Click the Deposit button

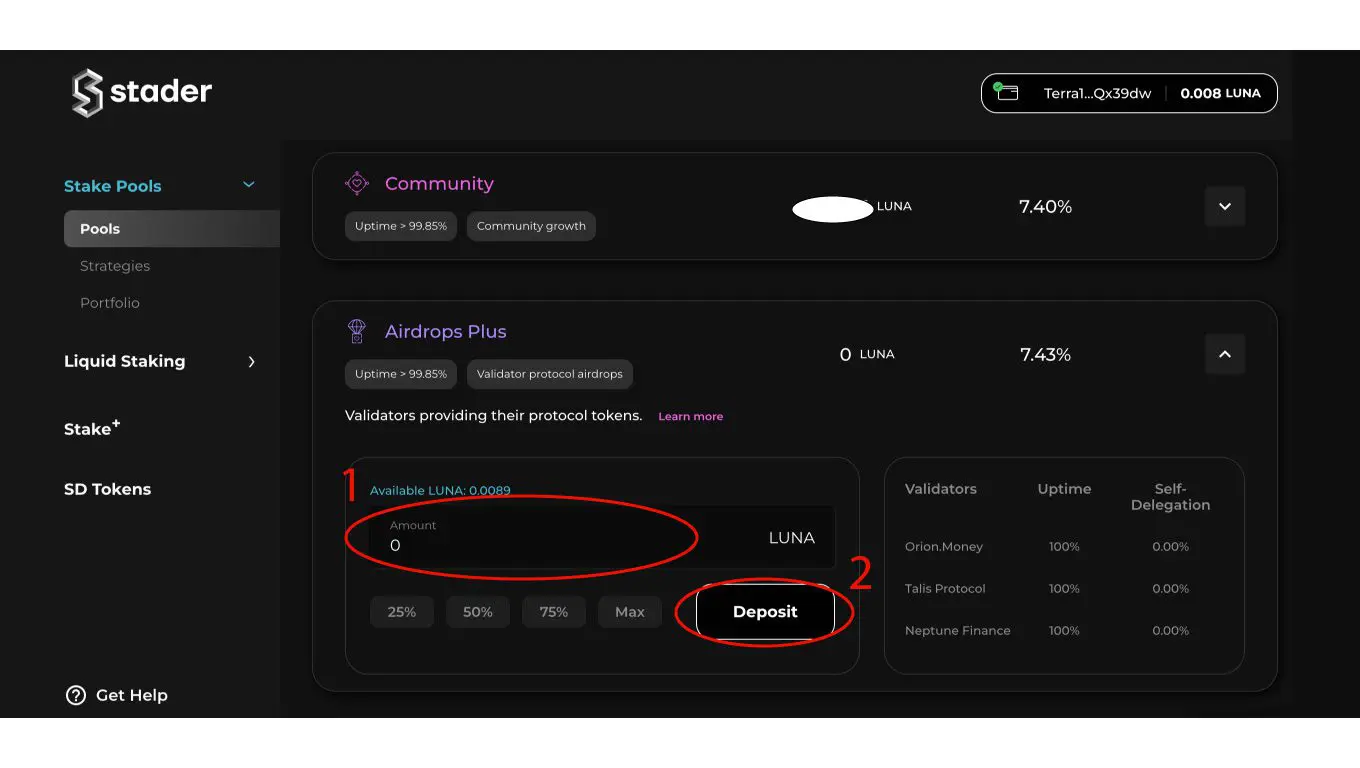pyautogui.click(x=765, y=612)
